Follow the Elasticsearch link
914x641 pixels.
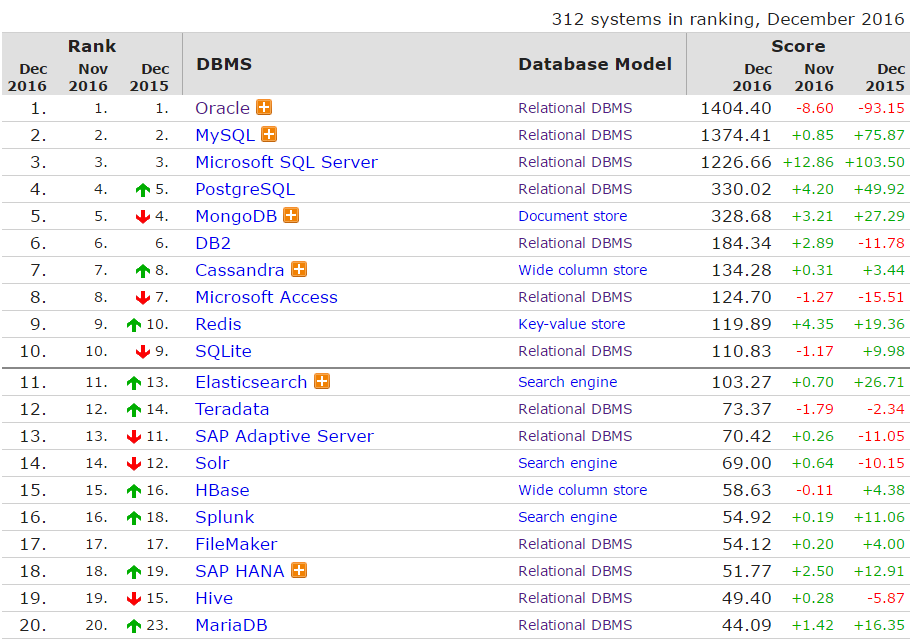(251, 382)
